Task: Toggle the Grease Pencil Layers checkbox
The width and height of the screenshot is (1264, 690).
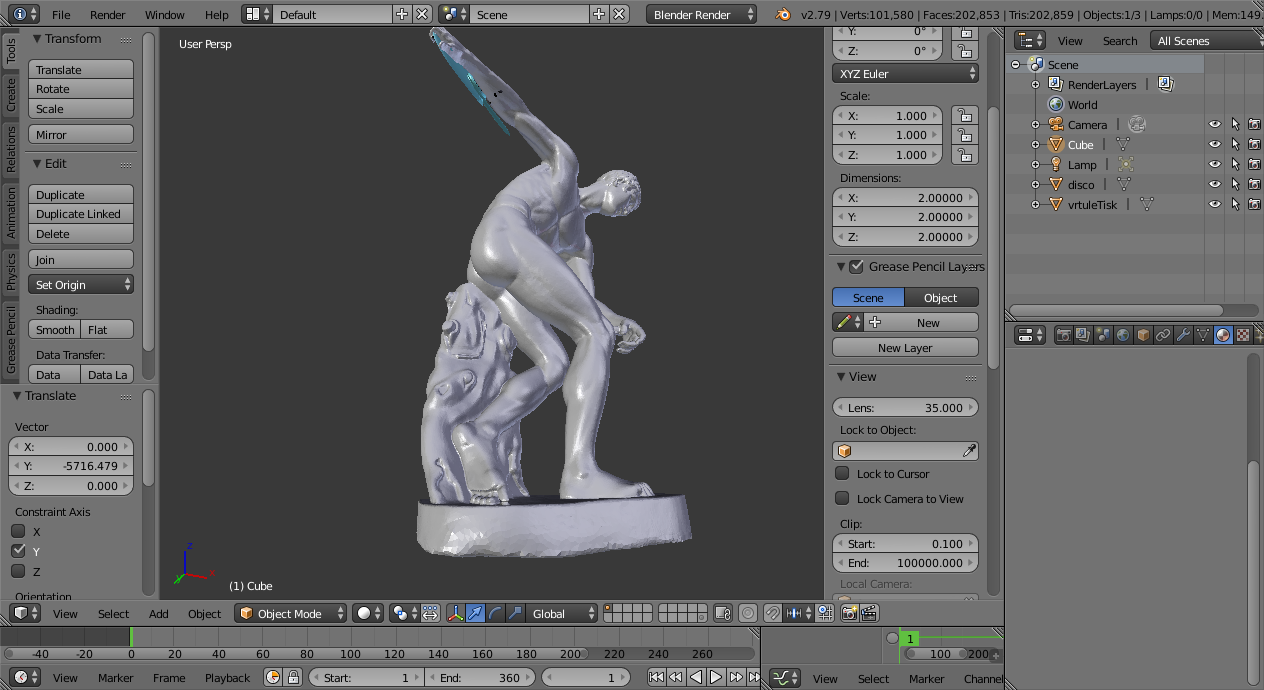Action: 856,266
